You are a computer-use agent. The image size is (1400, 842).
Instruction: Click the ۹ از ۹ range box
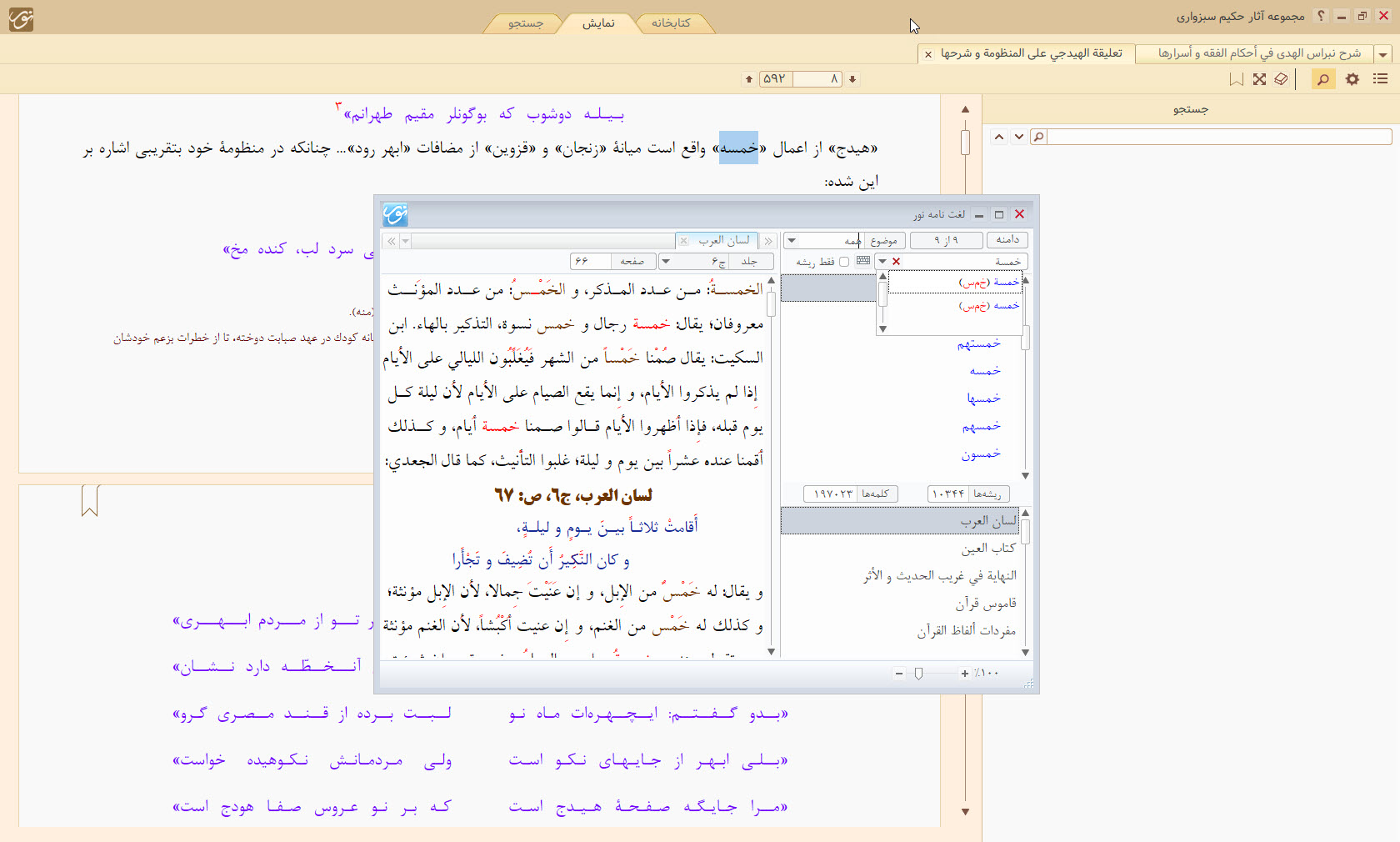tap(947, 240)
